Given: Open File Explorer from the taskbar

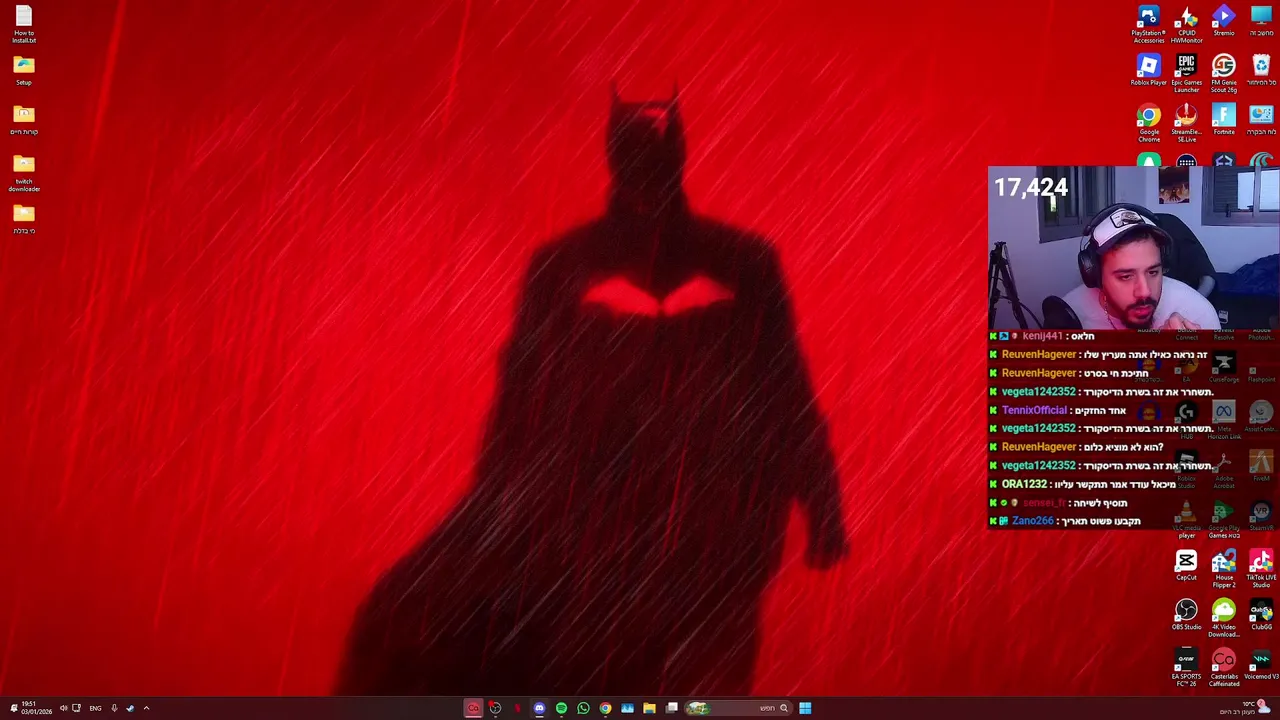Looking at the screenshot, I should 649,708.
